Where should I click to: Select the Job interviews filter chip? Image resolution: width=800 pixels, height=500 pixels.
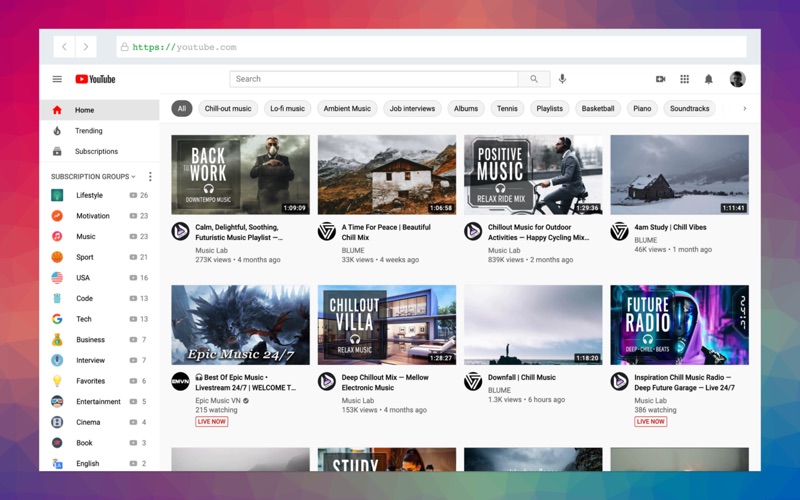(412, 109)
